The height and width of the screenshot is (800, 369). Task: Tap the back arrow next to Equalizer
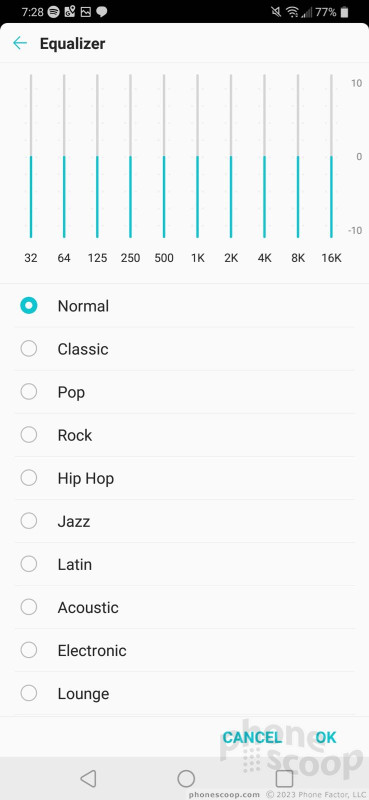pyautogui.click(x=20, y=43)
